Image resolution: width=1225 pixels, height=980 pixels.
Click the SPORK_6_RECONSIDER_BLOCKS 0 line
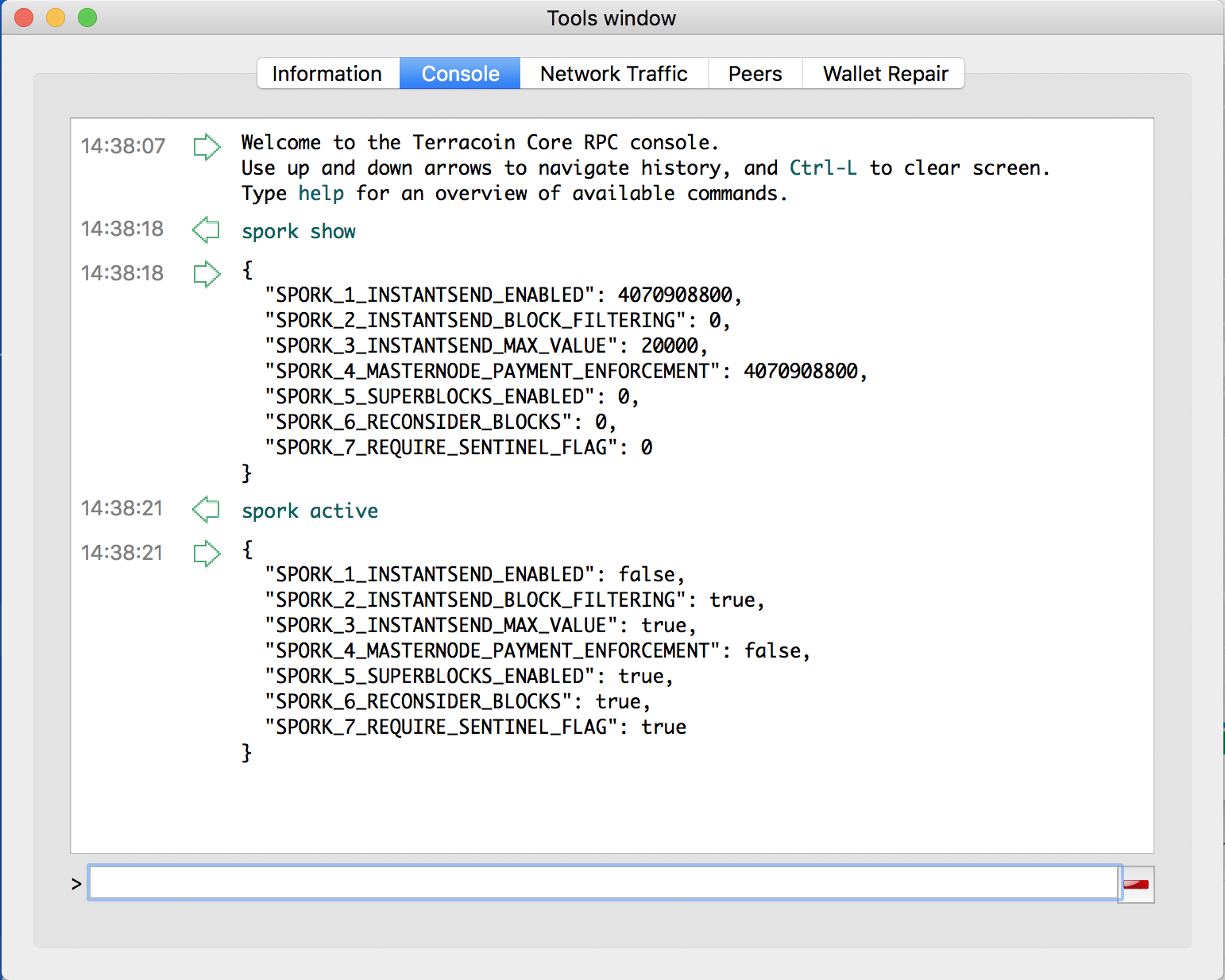point(441,422)
